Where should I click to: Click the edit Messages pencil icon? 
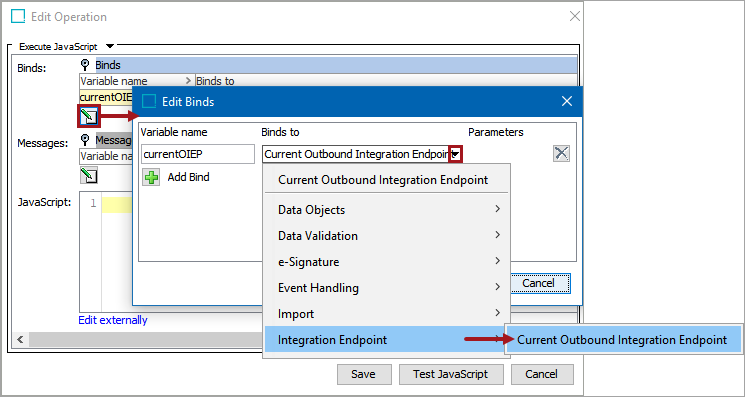(x=88, y=175)
